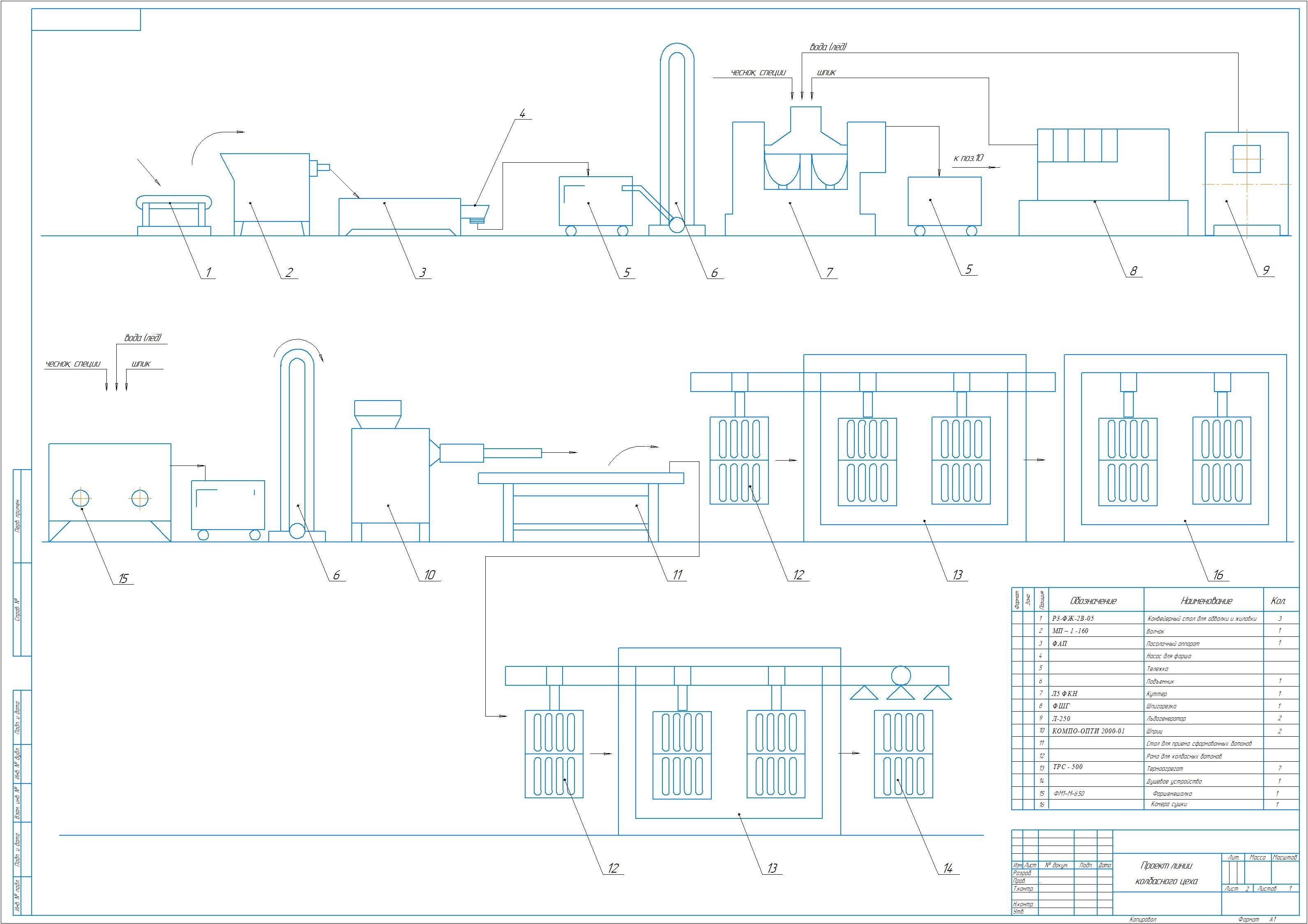The image size is (1308, 924).
Task: Click the 'КОМПО-ОПТИ 2000-01' table cell
Action: [1088, 731]
